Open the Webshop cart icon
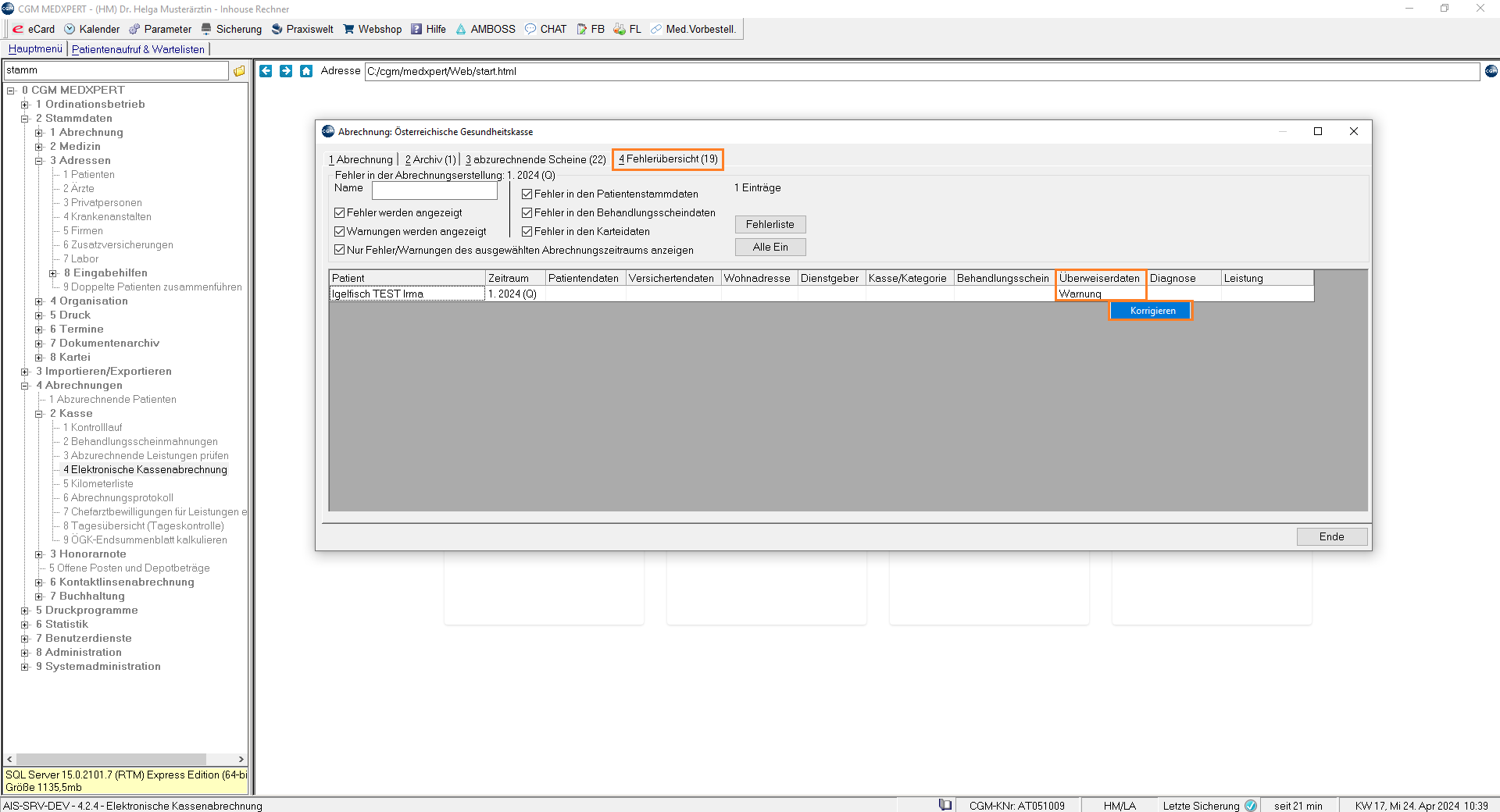Viewport: 1500px width, 812px height. [x=348, y=29]
